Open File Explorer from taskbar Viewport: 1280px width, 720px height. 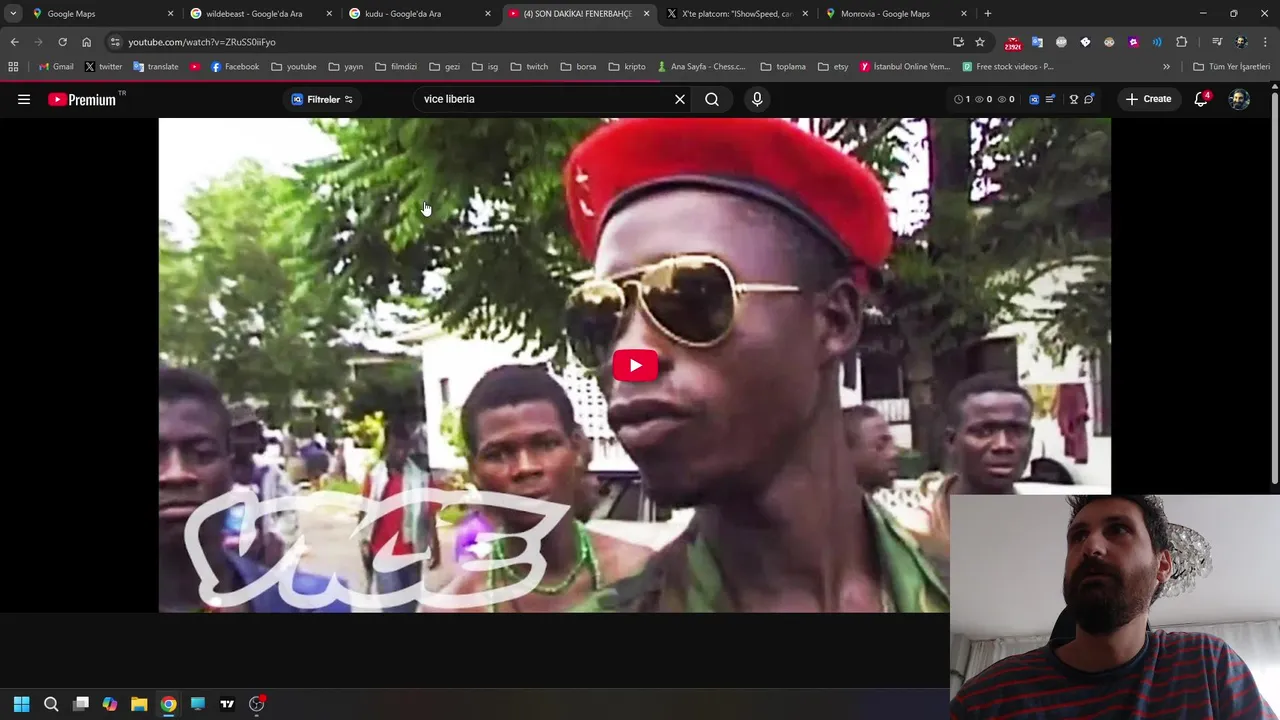(139, 704)
